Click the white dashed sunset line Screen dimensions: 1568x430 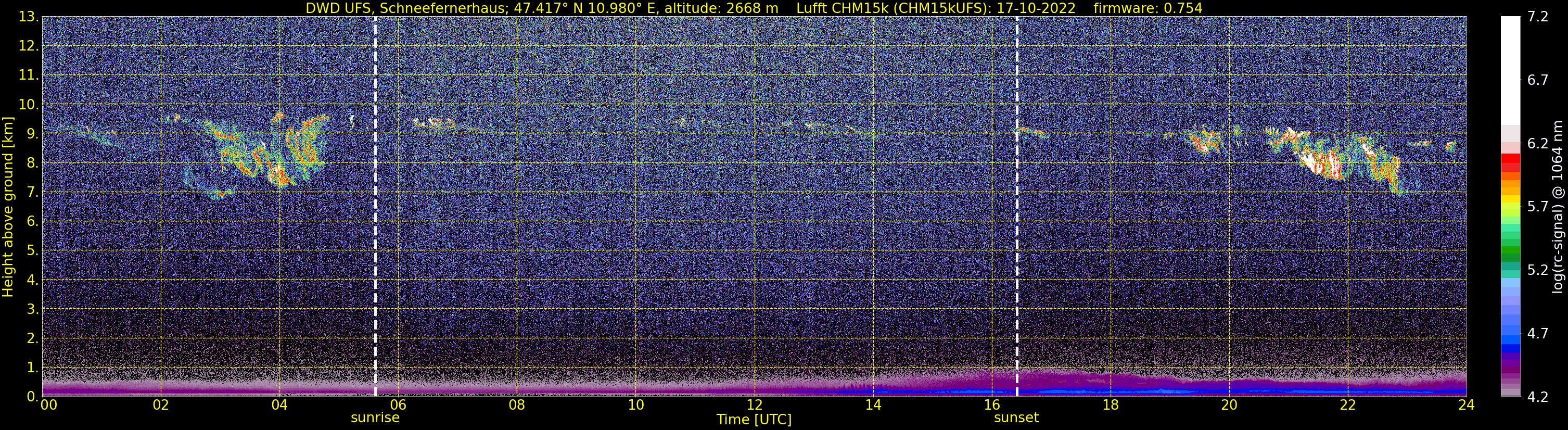pyautogui.click(x=1016, y=207)
